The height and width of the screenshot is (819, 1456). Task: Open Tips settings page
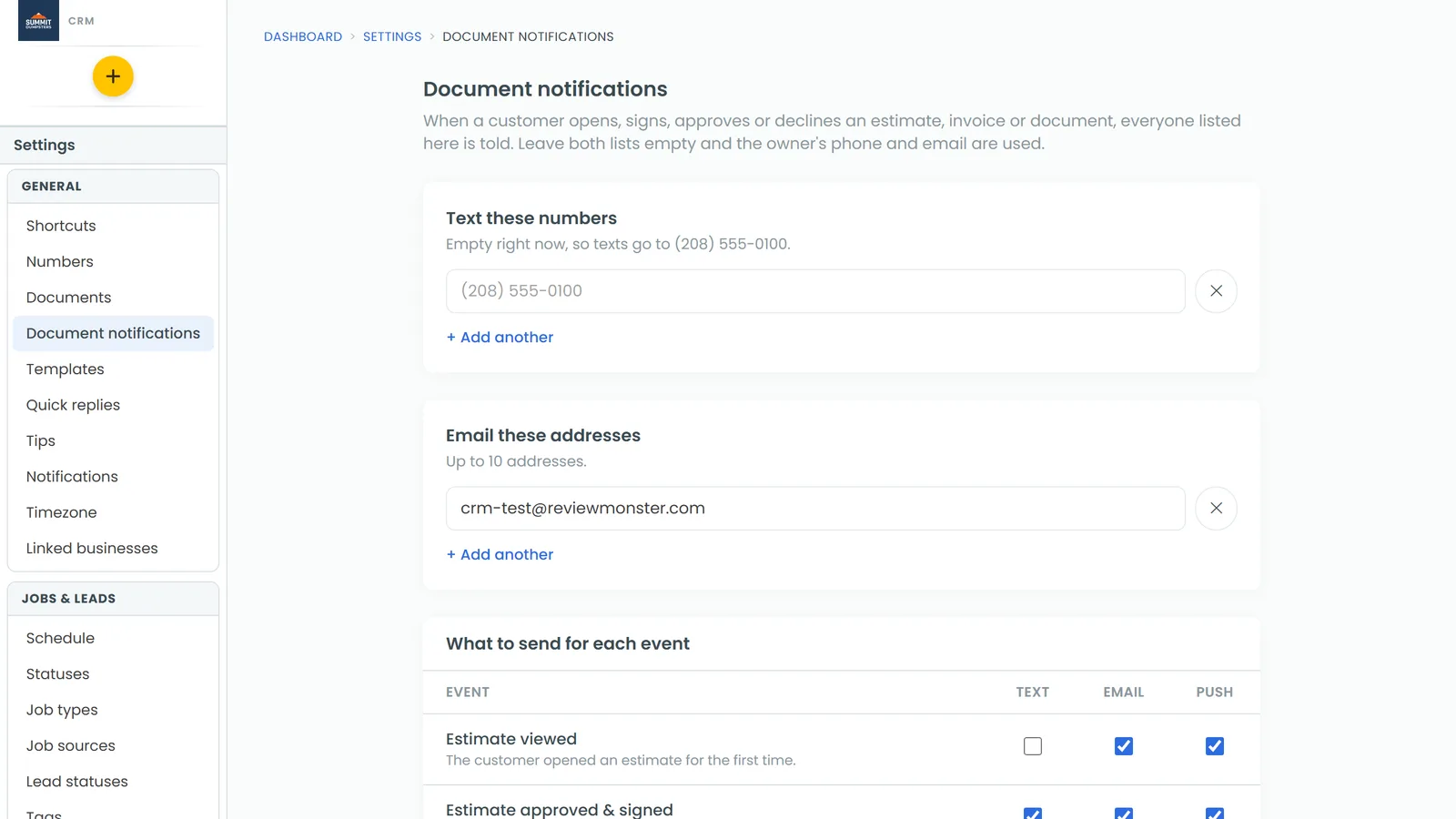coord(113,440)
